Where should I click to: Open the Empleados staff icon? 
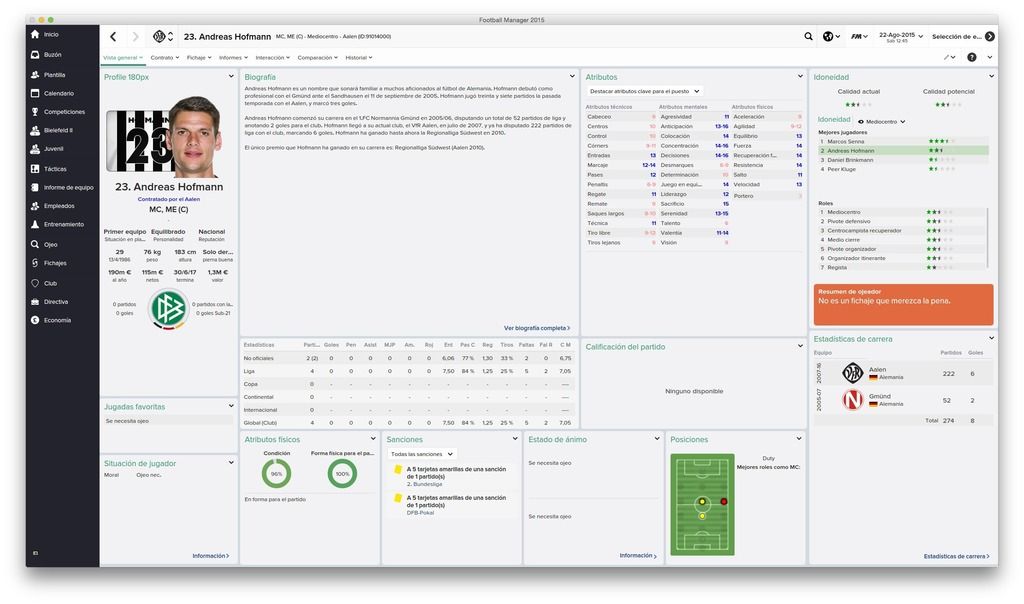pyautogui.click(x=35, y=206)
